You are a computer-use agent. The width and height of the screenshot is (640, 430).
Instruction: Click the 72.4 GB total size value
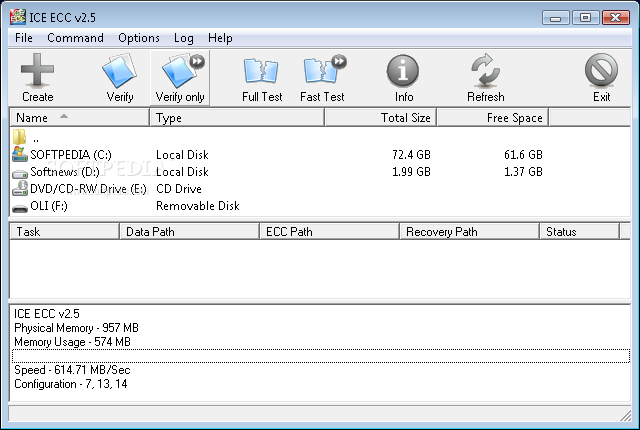point(411,155)
